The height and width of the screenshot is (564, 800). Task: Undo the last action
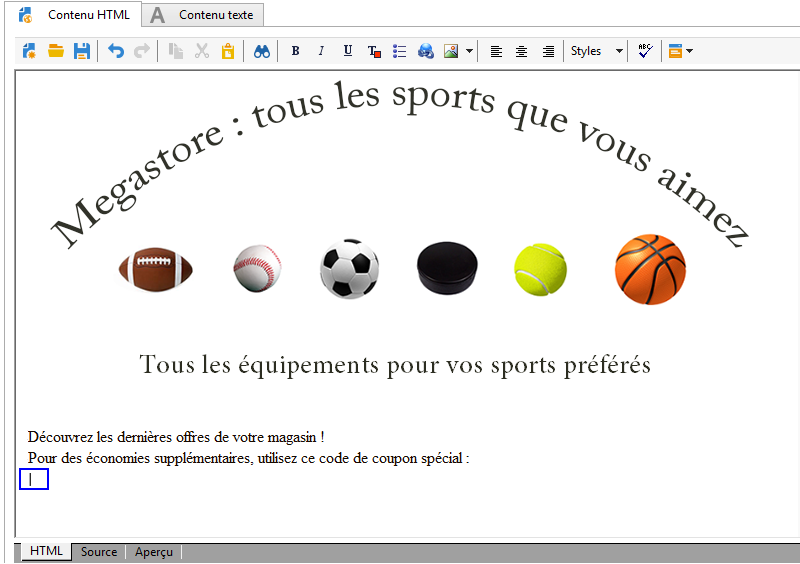click(x=116, y=51)
